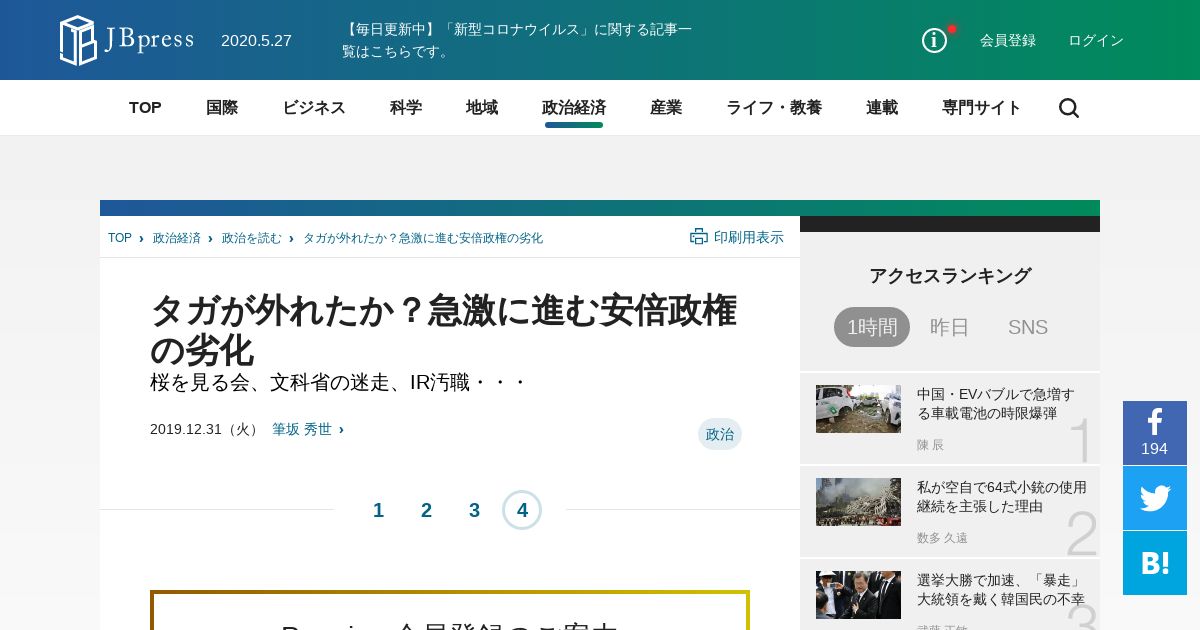Click the date text 2020.5.27 in the header
The height and width of the screenshot is (630, 1200).
click(x=256, y=40)
